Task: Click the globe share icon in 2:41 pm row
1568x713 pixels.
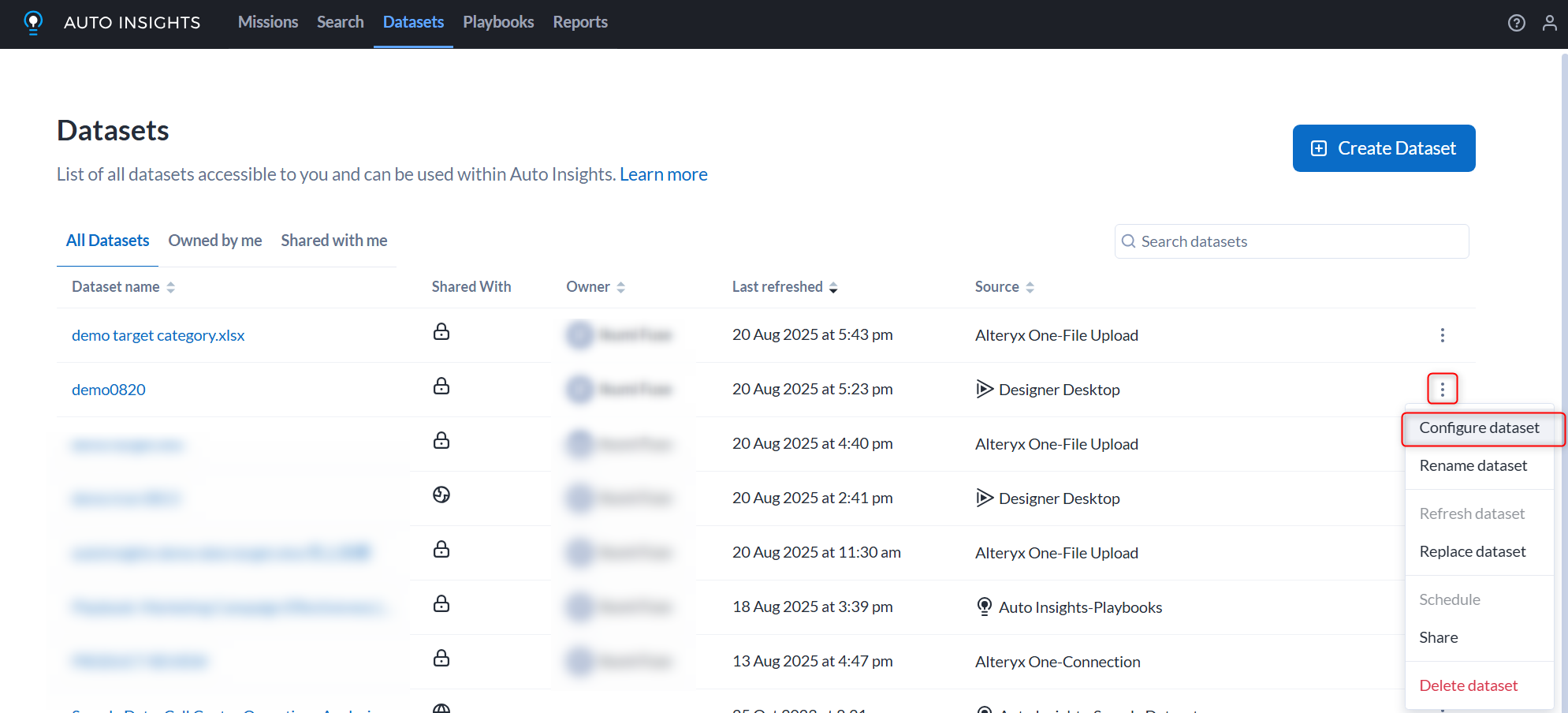Action: [x=441, y=495]
